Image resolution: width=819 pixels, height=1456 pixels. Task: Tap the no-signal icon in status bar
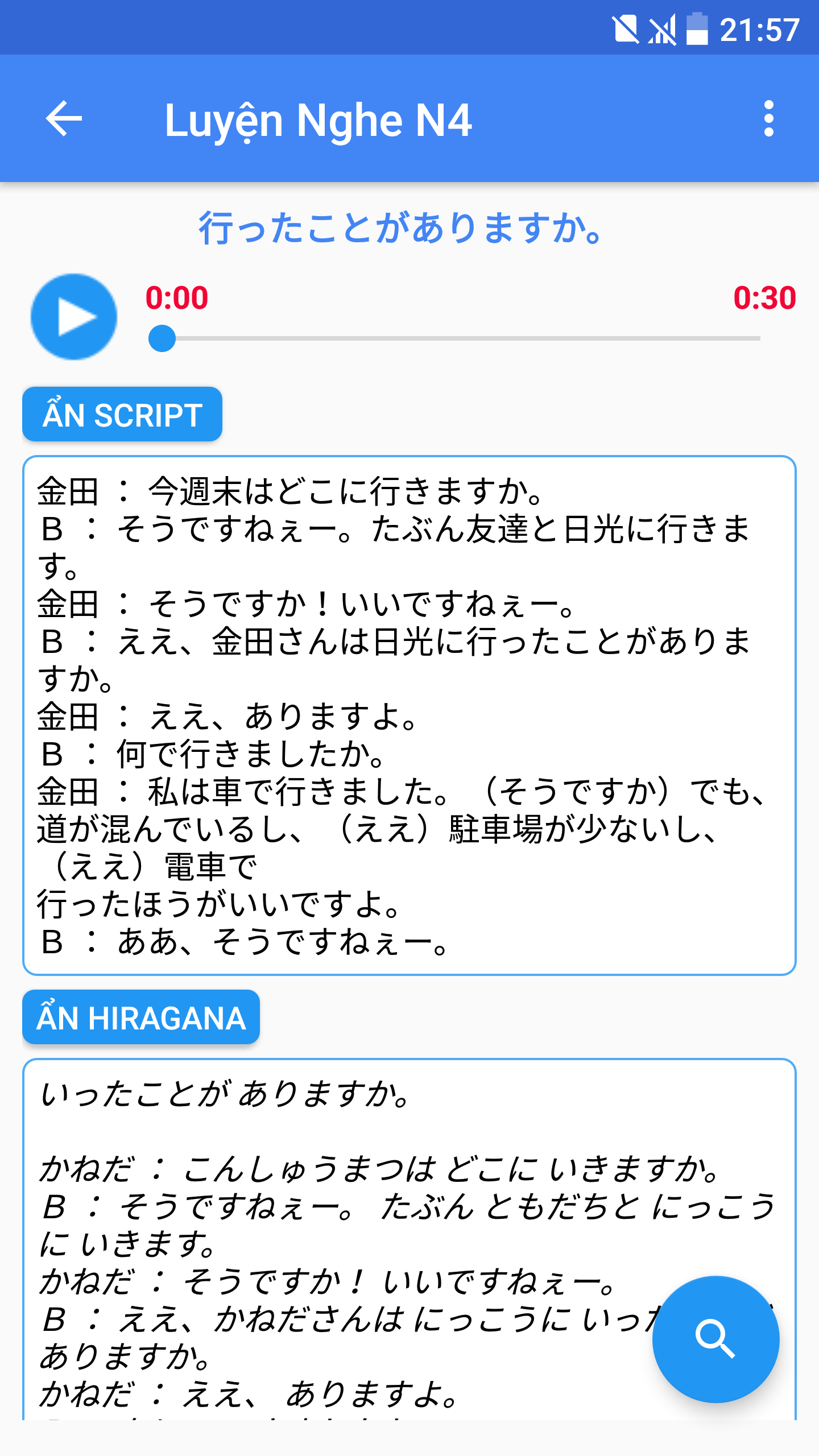[662, 29]
